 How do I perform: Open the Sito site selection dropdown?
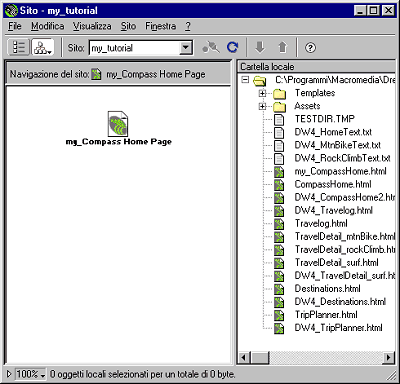point(186,48)
